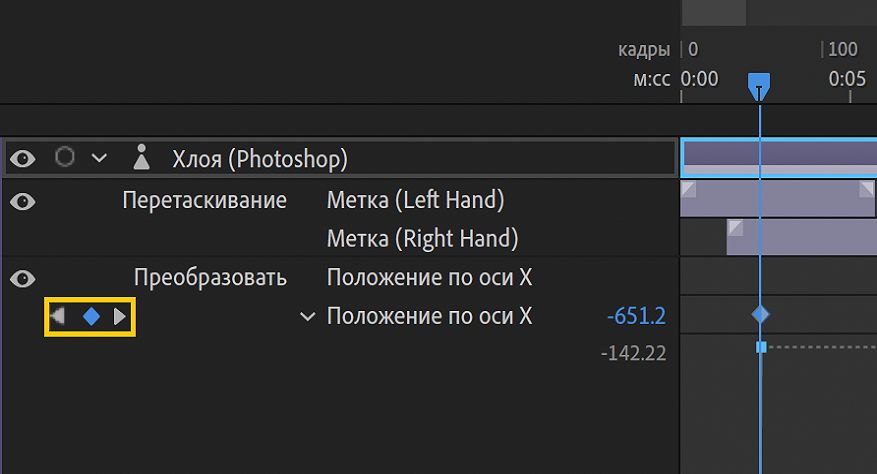The width and height of the screenshot is (877, 474).
Task: Click the blue -651.2 position value
Action: tap(636, 317)
